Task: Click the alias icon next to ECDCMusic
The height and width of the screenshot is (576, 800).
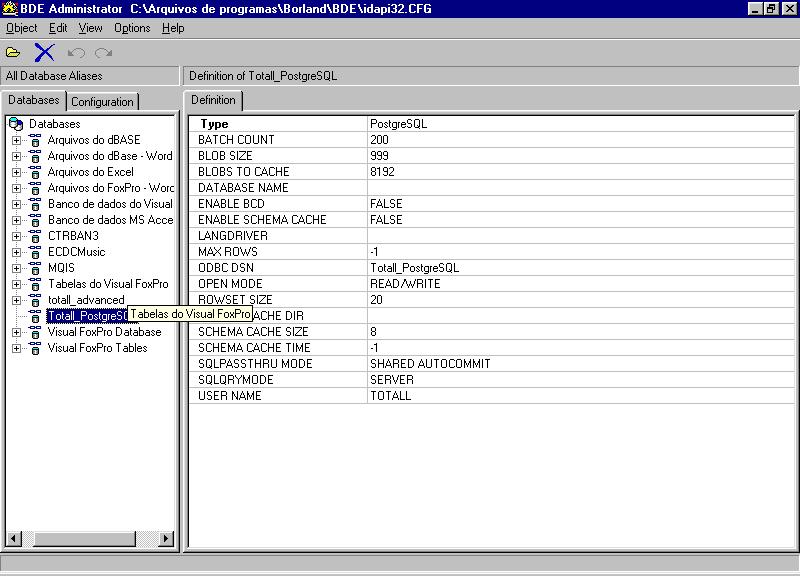Action: point(35,252)
